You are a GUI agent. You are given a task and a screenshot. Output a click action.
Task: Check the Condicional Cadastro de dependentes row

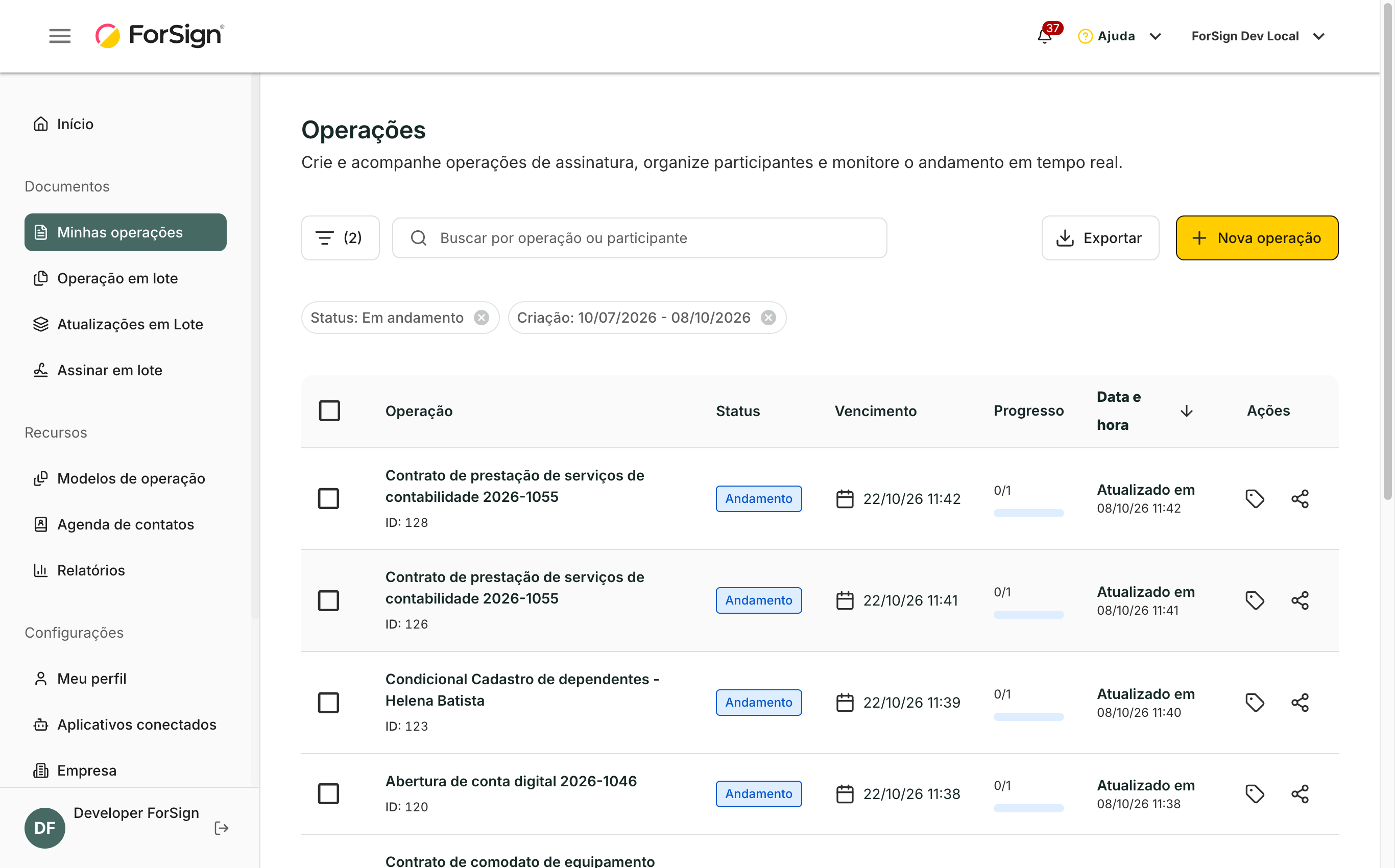coord(328,702)
